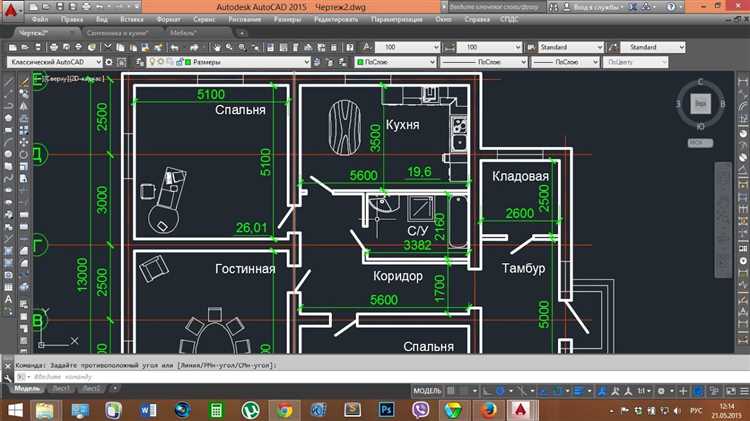
Task: Toggle polar tracking in status bar
Action: pos(500,391)
